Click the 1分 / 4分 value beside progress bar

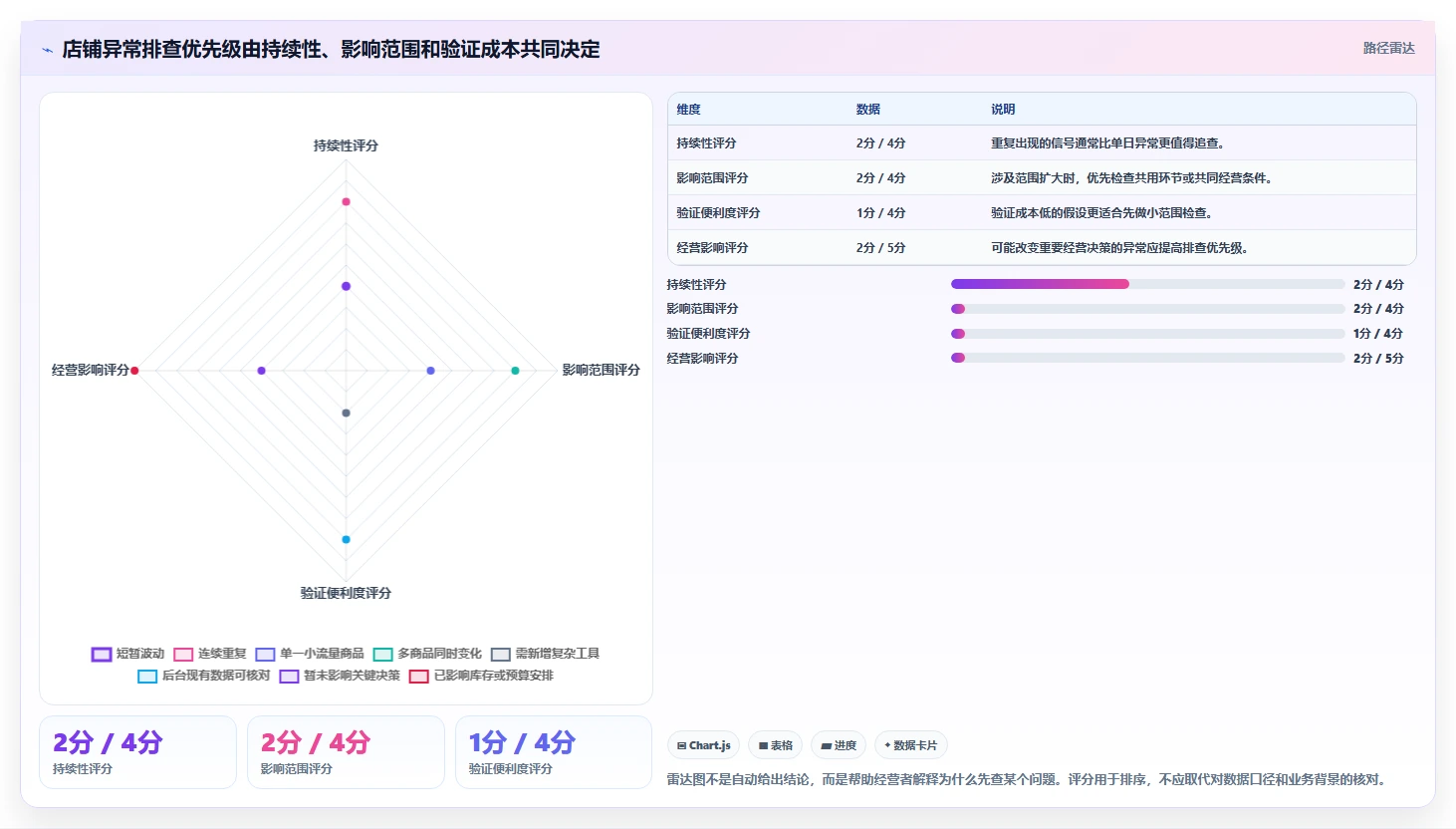pyautogui.click(x=1378, y=334)
